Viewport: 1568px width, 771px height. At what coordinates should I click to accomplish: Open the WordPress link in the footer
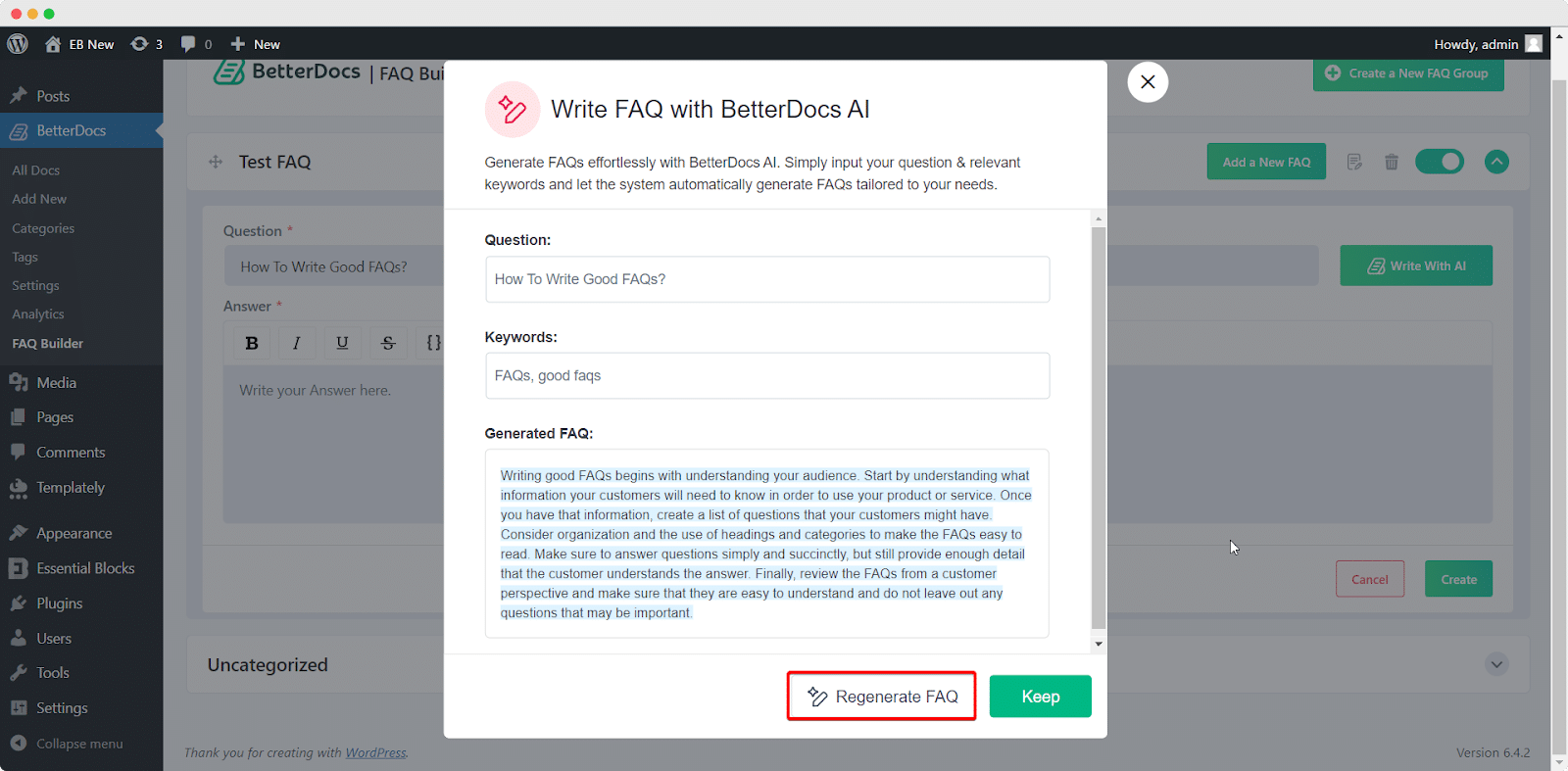tap(375, 752)
